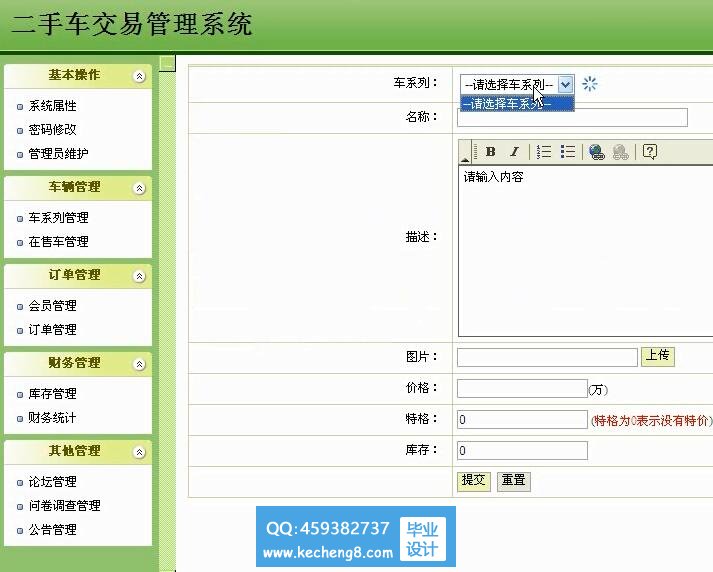Open 会员管理 section

(x=52, y=306)
